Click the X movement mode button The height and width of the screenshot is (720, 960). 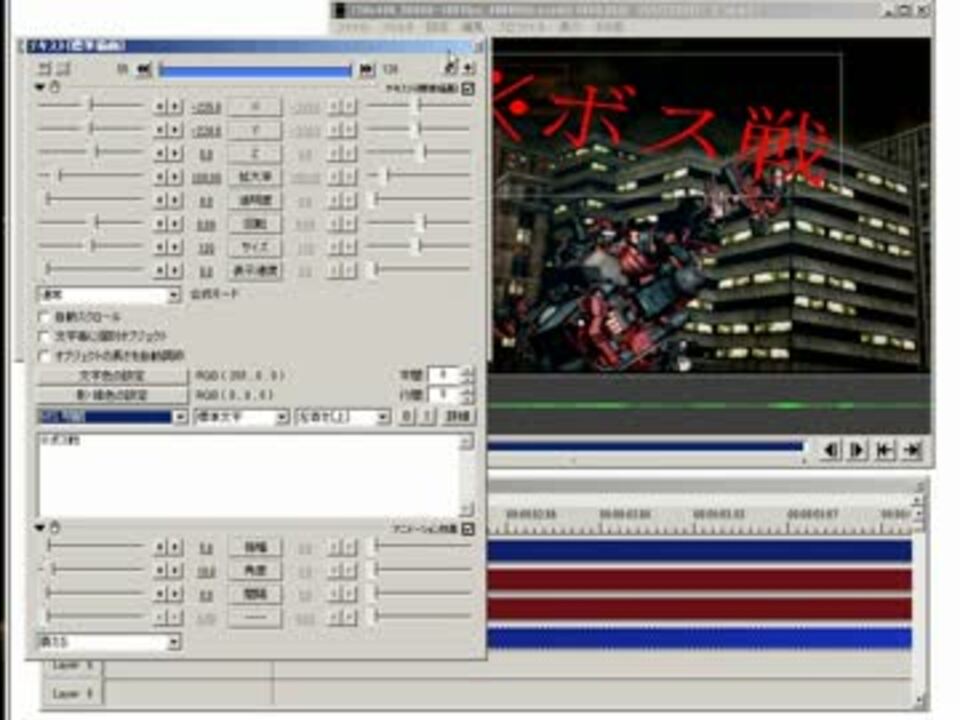pos(255,107)
